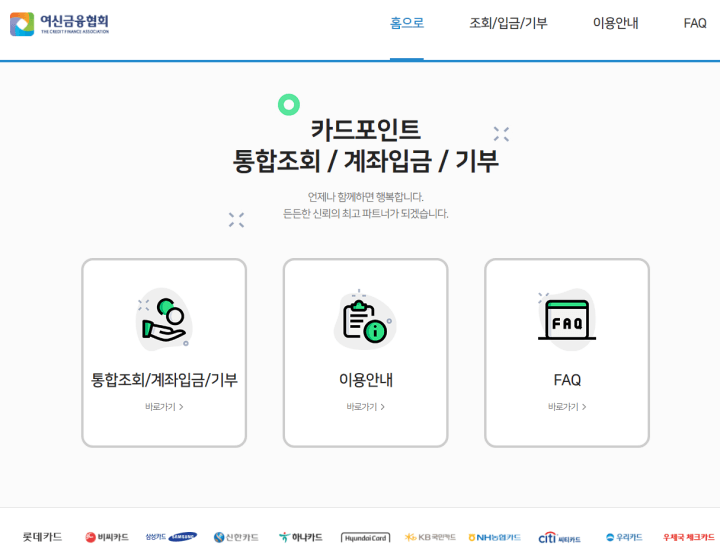Click the hand with coins icon
The height and width of the screenshot is (551, 720).
click(164, 320)
